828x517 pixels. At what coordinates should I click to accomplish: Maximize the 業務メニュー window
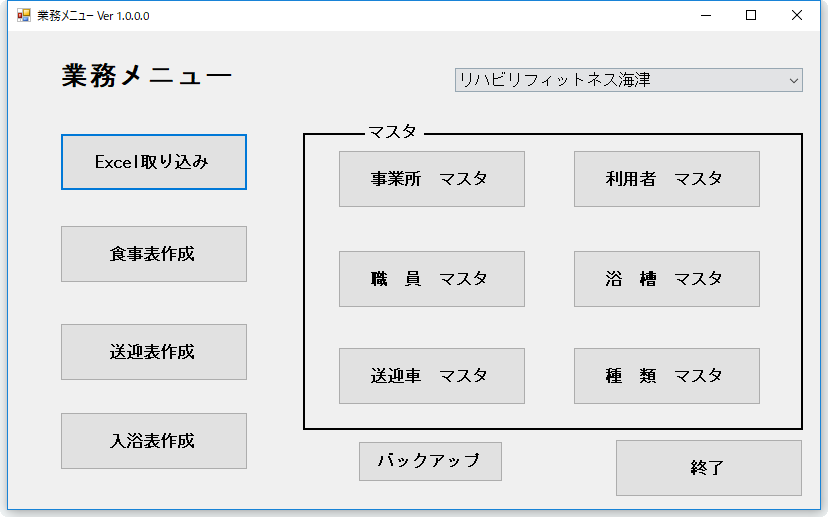751,15
